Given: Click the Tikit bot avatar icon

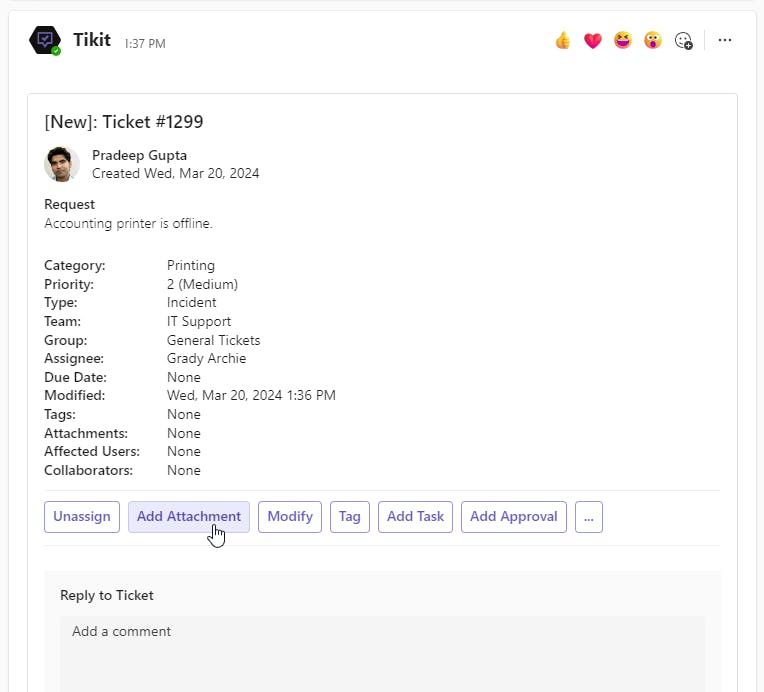Looking at the screenshot, I should coord(45,41).
